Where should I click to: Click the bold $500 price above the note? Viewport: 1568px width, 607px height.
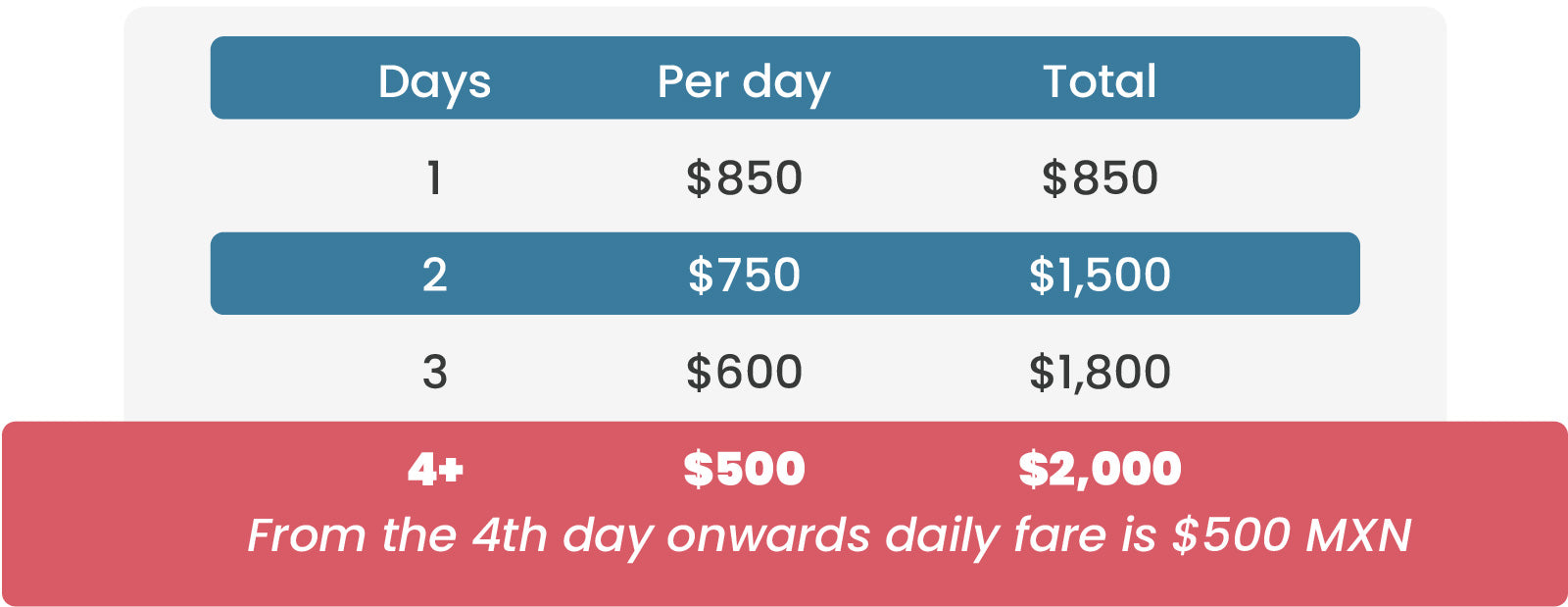click(744, 469)
